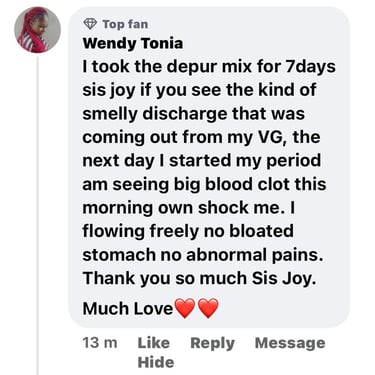This screenshot has height=375, width=375.
Task: Message the commenter via Message button
Action: tap(290, 343)
